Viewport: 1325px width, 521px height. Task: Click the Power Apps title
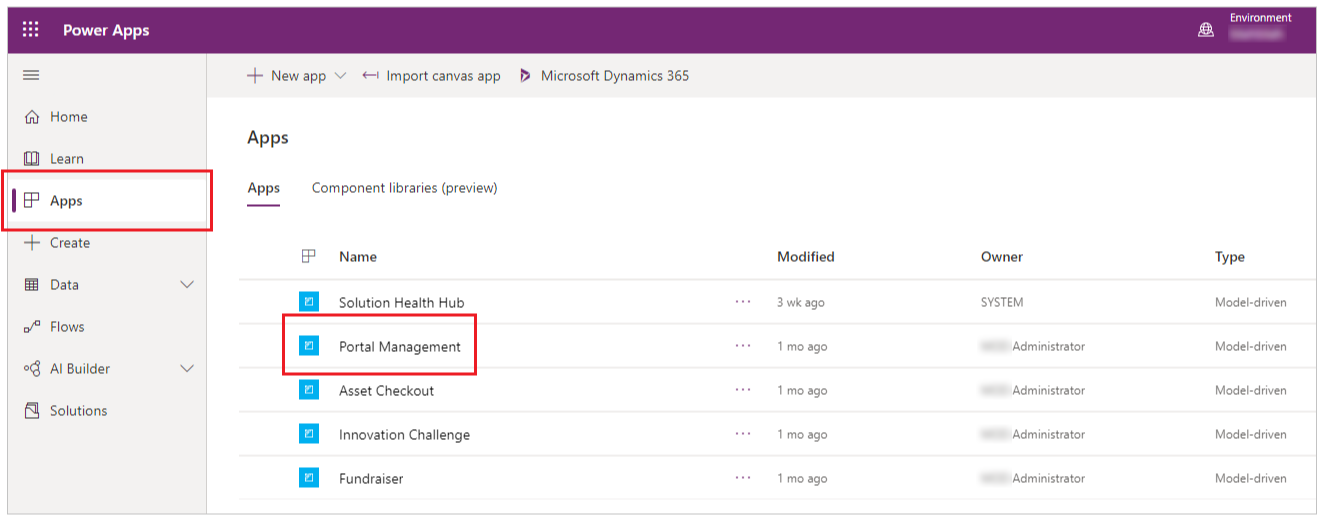(x=106, y=30)
